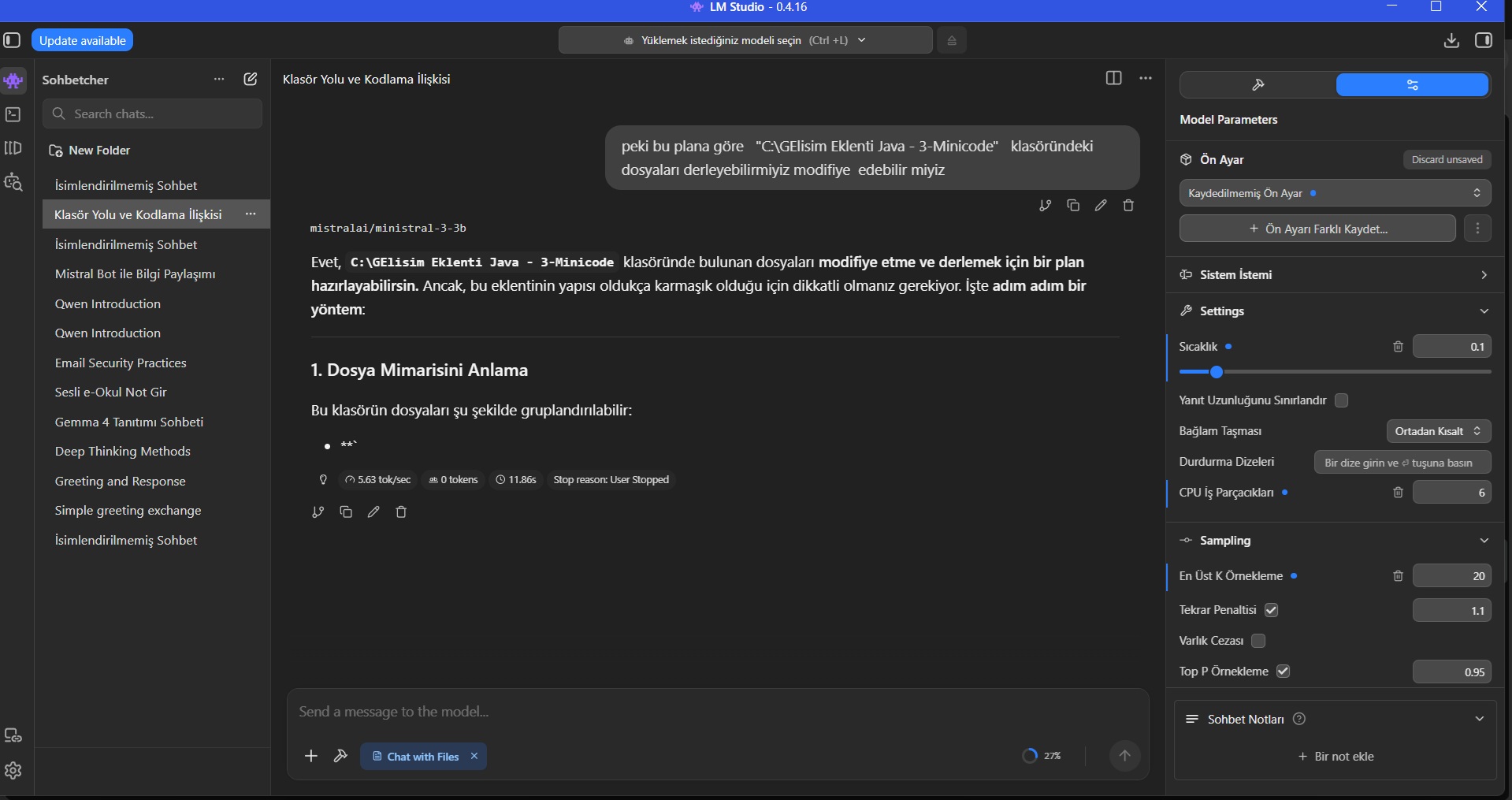Branch conversation from the user message
1512x800 pixels.
click(1045, 206)
